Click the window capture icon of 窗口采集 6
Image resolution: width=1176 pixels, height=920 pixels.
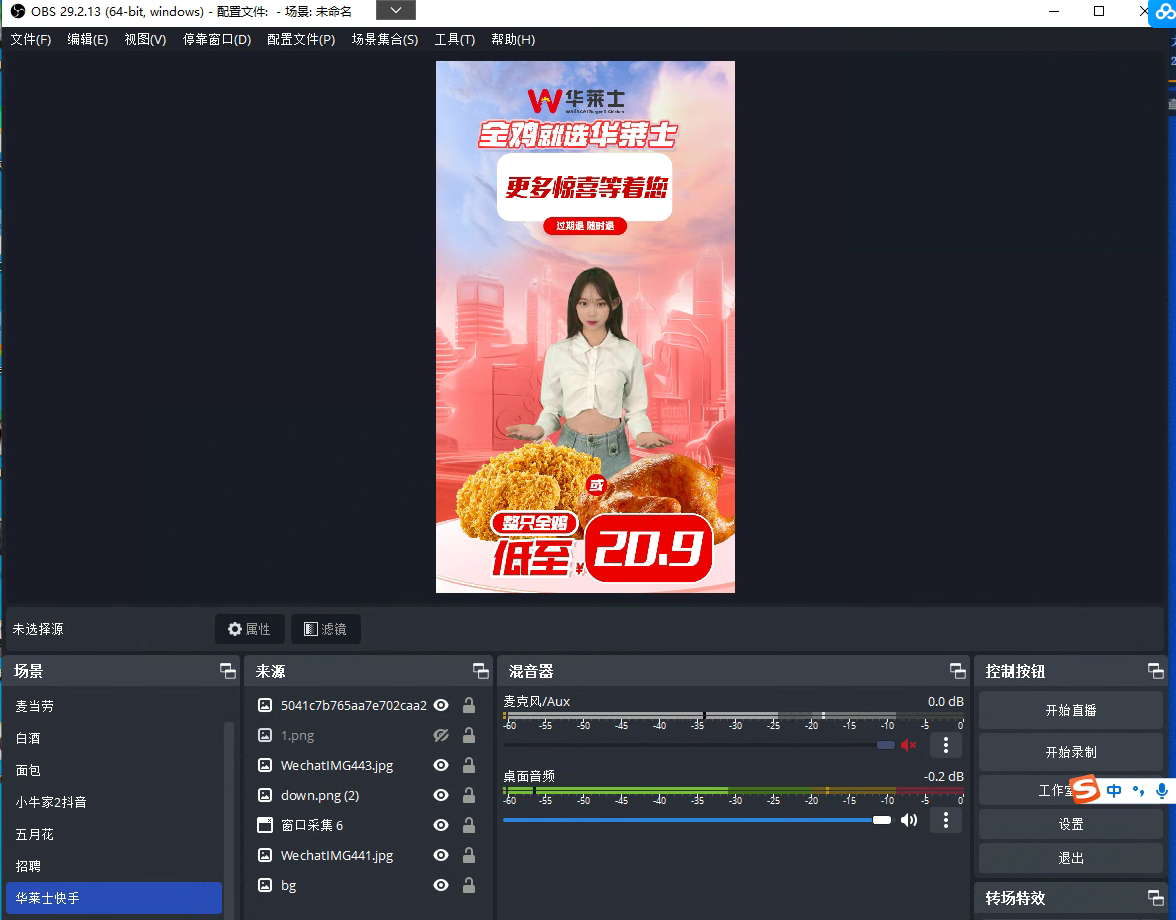click(x=265, y=826)
